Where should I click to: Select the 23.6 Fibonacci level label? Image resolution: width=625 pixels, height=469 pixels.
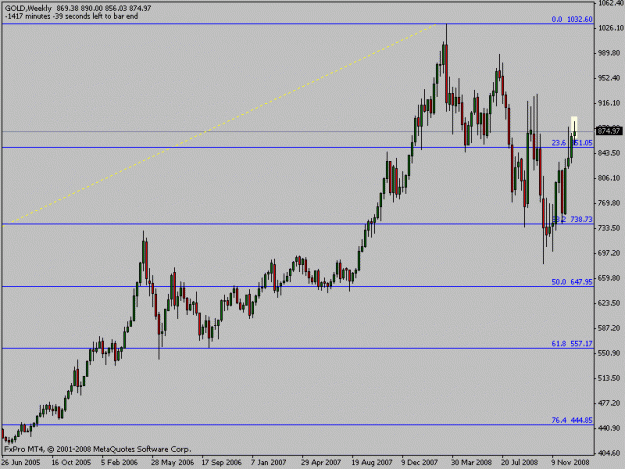click(x=572, y=143)
